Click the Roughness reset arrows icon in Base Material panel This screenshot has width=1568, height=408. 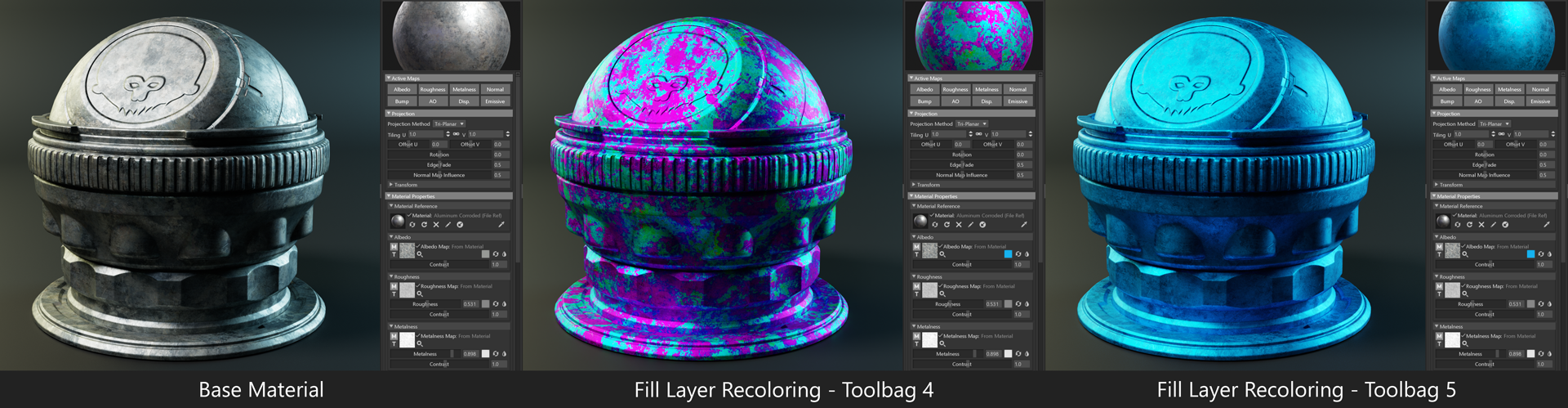(496, 303)
